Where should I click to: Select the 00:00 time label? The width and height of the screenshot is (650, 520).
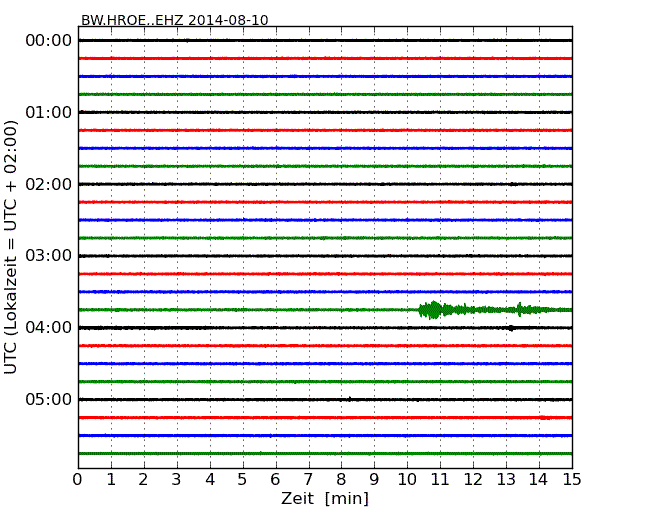click(x=49, y=41)
